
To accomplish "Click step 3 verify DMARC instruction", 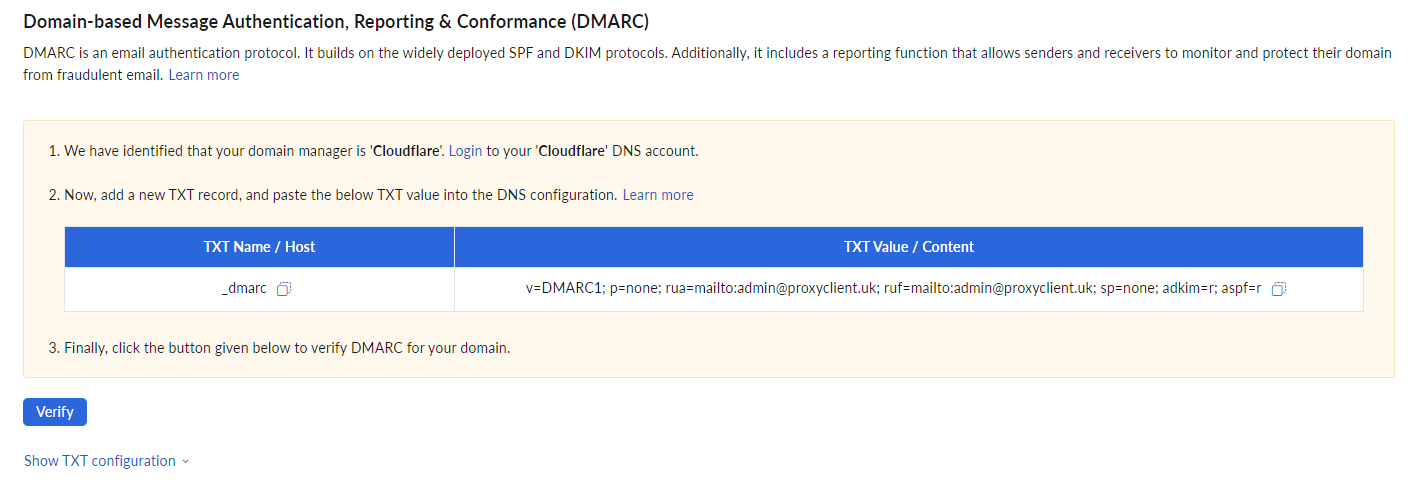I will [x=280, y=349].
